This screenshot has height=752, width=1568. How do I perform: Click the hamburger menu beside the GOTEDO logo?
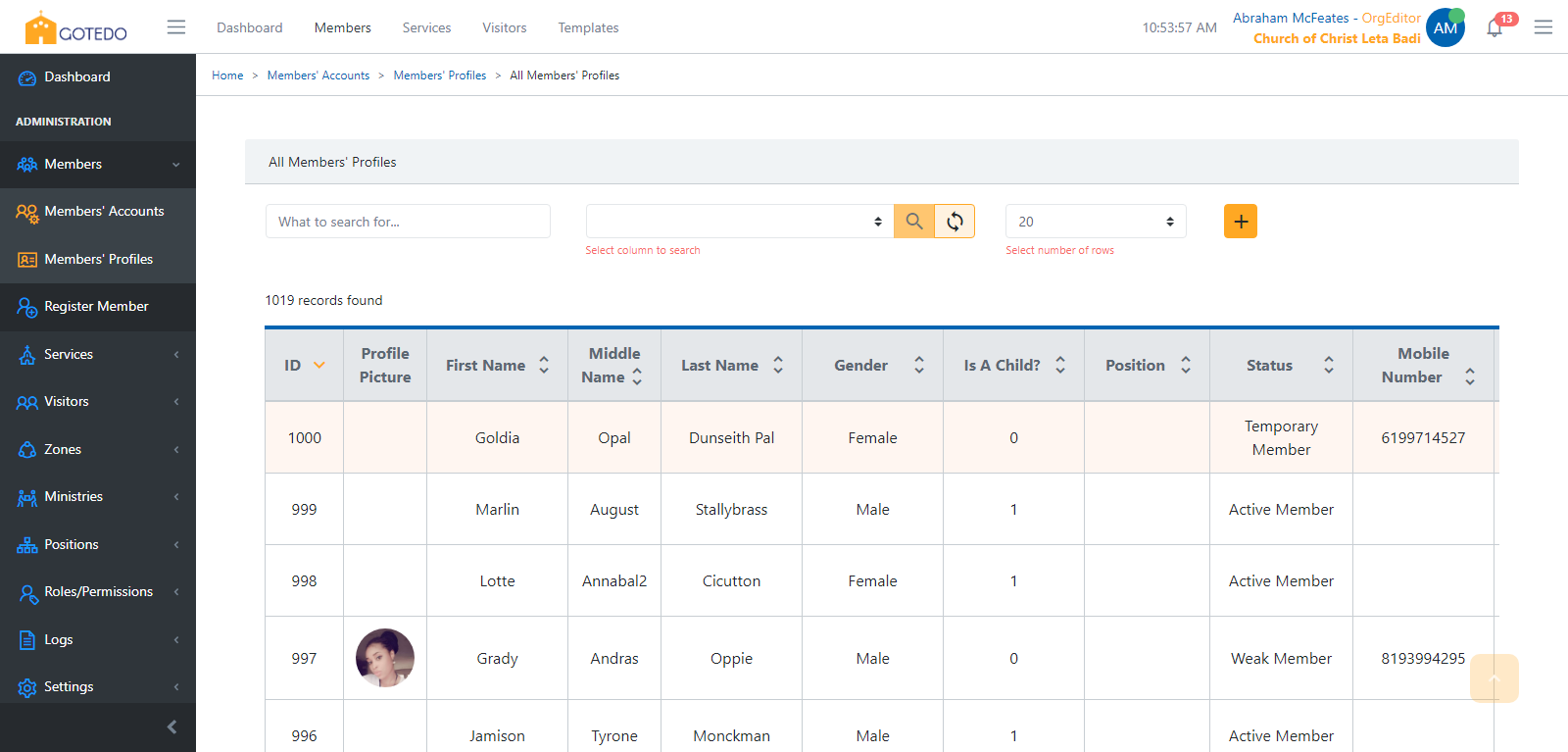pyautogui.click(x=176, y=27)
